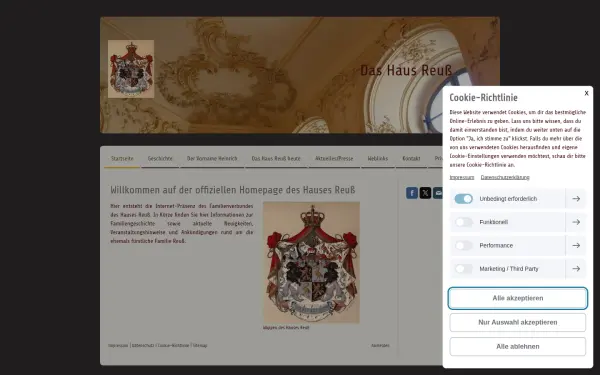Open the Aktuelles/Presse tab
Viewport: 600px width, 375px height.
click(334, 158)
